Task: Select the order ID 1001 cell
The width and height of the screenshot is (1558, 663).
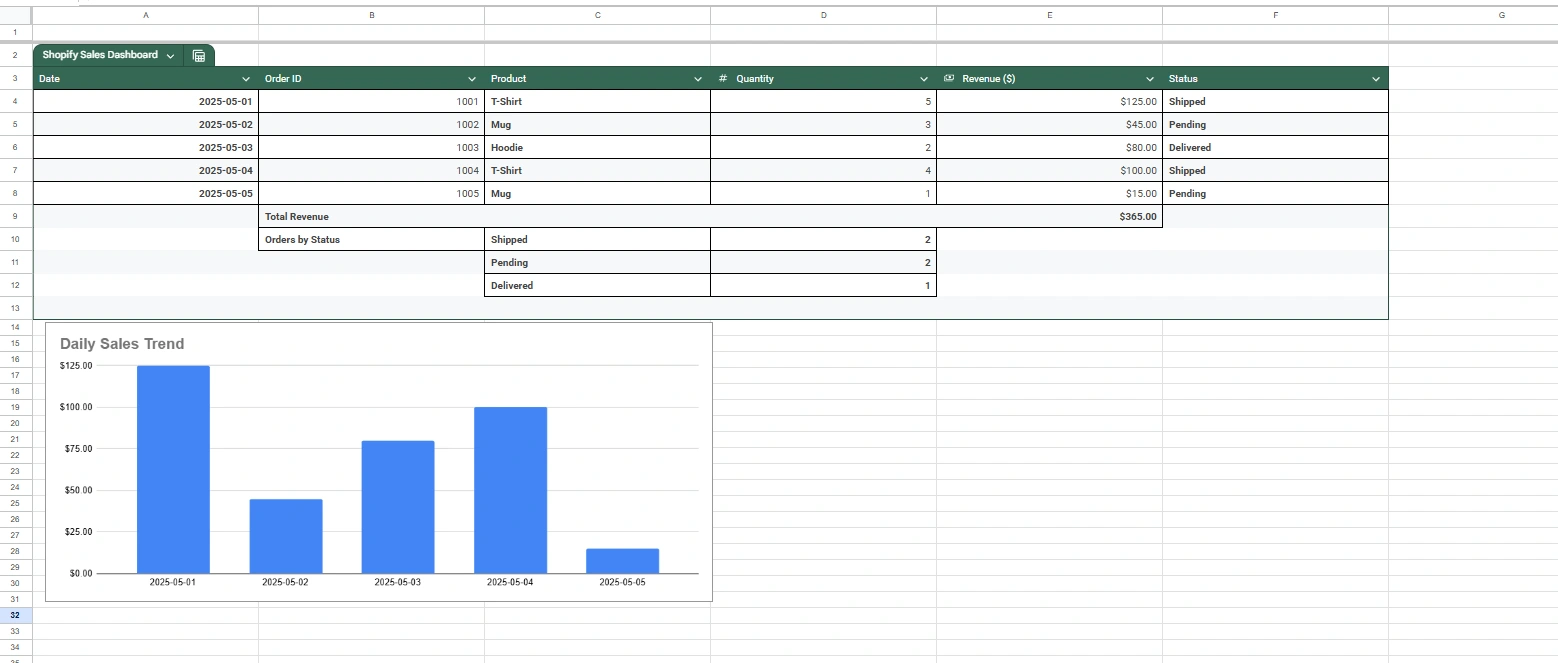Action: click(372, 102)
